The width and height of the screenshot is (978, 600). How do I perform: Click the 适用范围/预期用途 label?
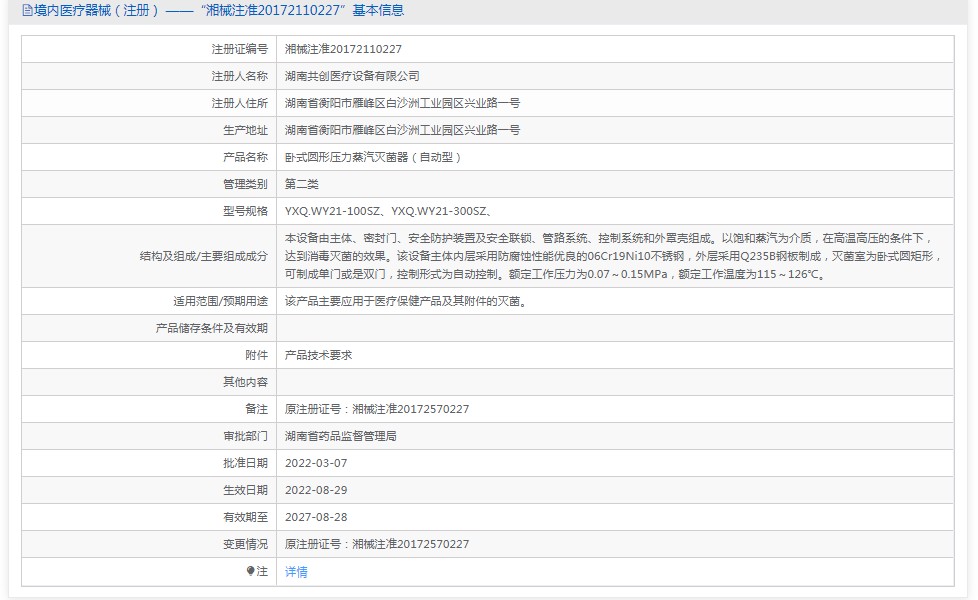coord(220,301)
